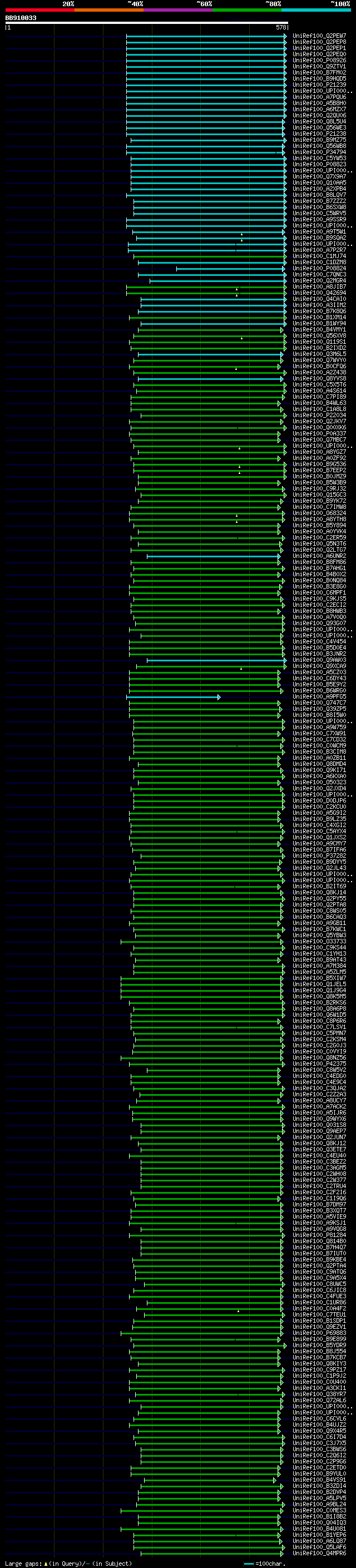The image size is (356, 1568).
Task: Click the cyan alignment bar of UniRef100_Q2PEW7
Action: [206, 36]
